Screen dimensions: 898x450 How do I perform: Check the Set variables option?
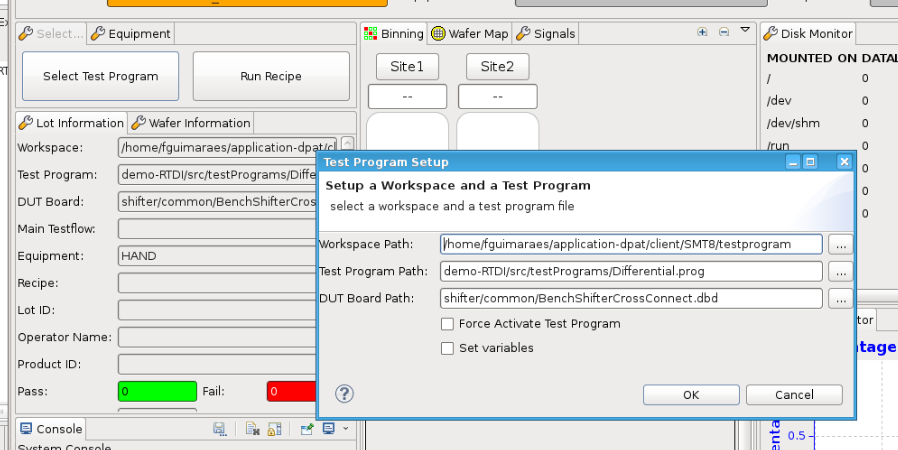click(447, 348)
